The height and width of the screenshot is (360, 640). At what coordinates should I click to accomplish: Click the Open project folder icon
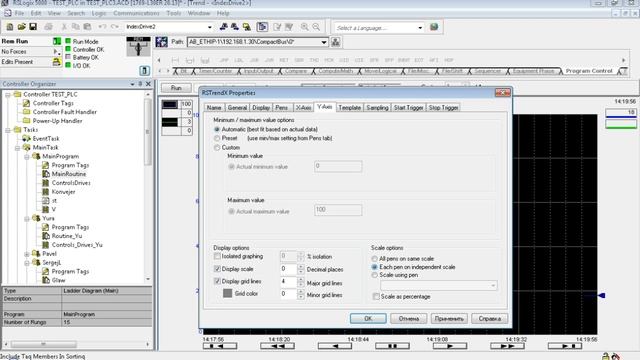(x=21, y=27)
